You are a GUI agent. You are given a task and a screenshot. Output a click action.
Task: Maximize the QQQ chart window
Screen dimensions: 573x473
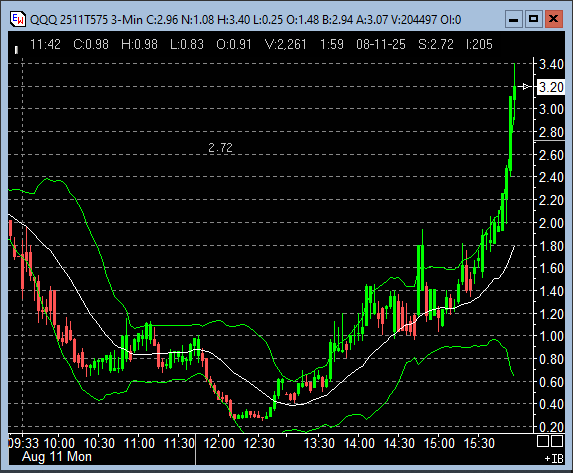pos(534,19)
